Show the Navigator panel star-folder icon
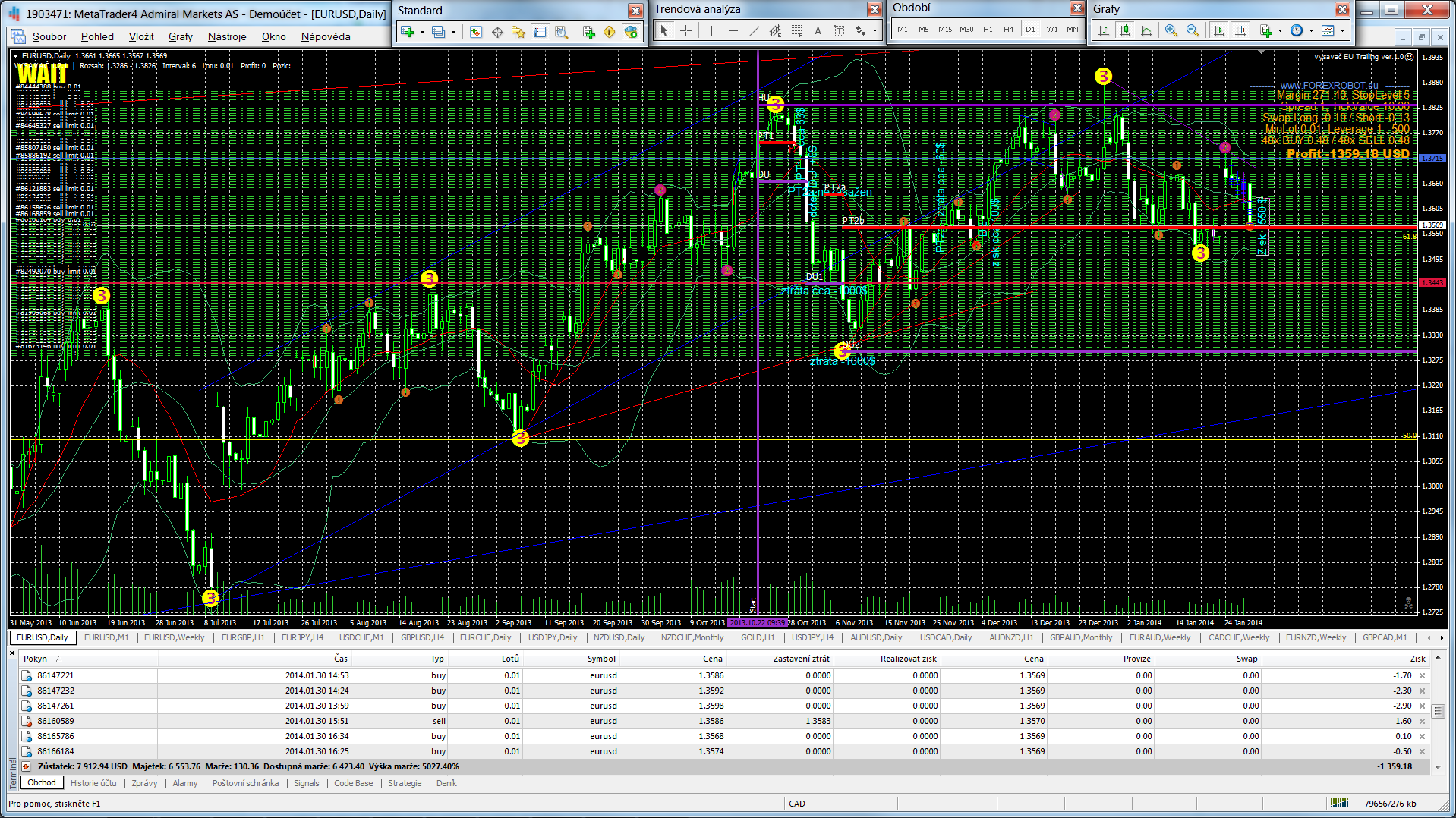This screenshot has height=818, width=1456. tap(518, 32)
